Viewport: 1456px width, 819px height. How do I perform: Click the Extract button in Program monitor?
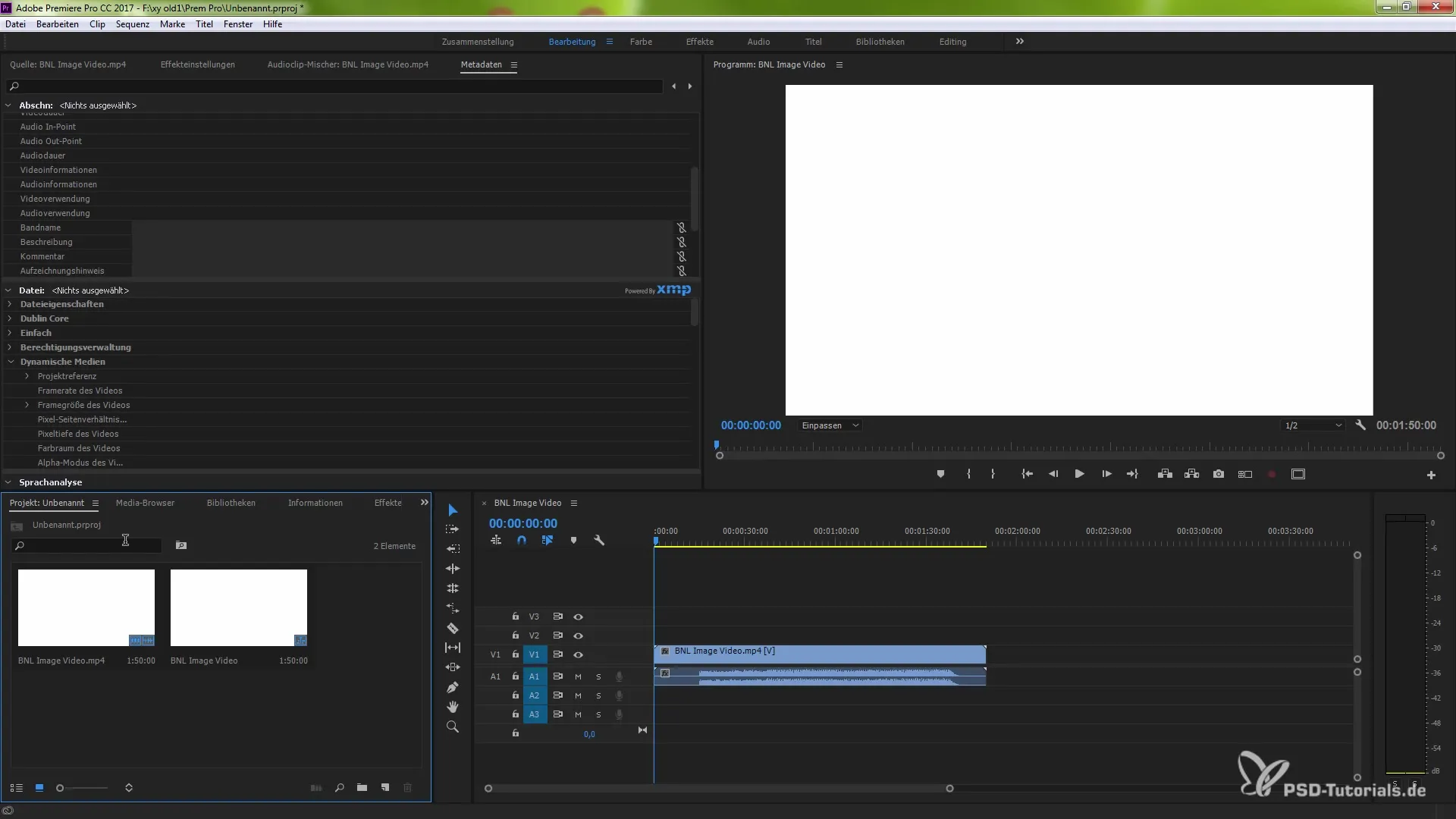click(1191, 474)
